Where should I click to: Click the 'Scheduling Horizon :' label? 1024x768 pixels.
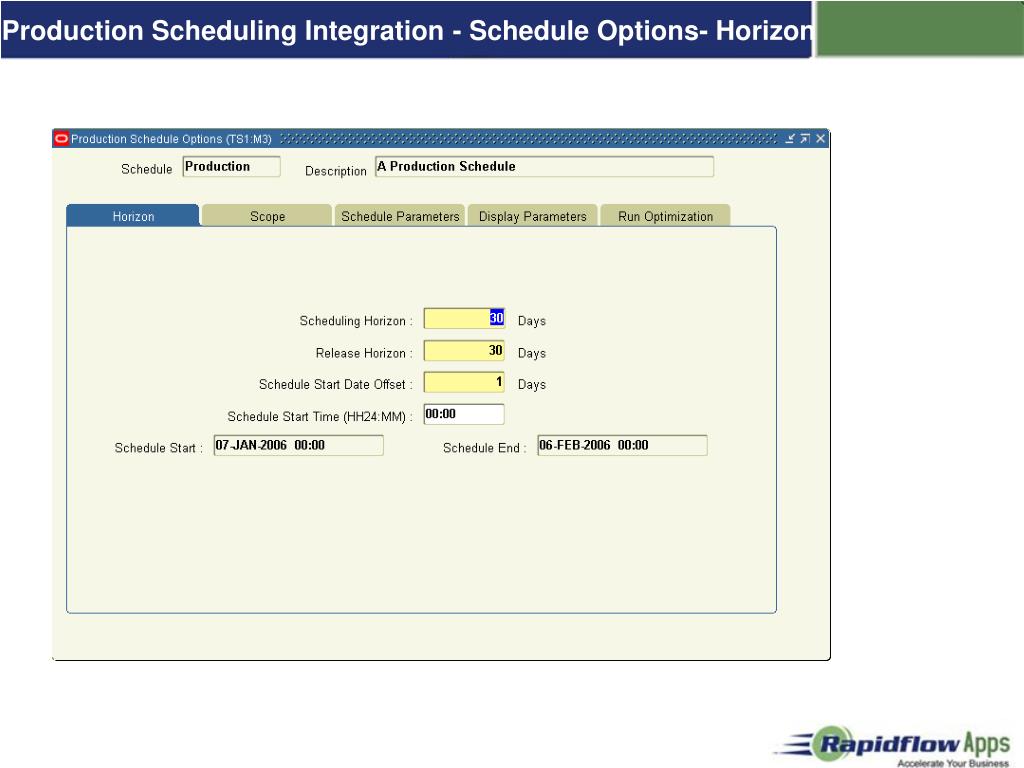(356, 321)
